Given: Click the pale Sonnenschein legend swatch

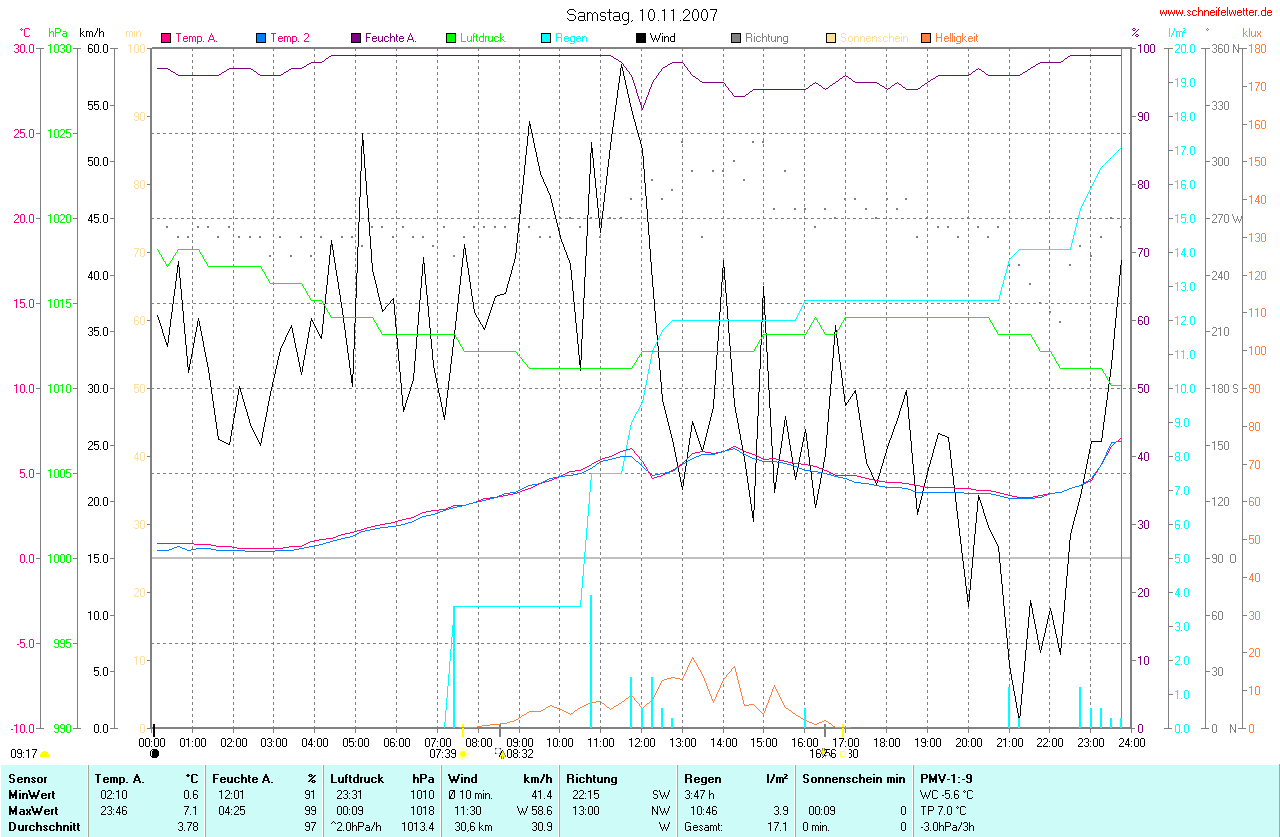Looking at the screenshot, I should pos(830,38).
